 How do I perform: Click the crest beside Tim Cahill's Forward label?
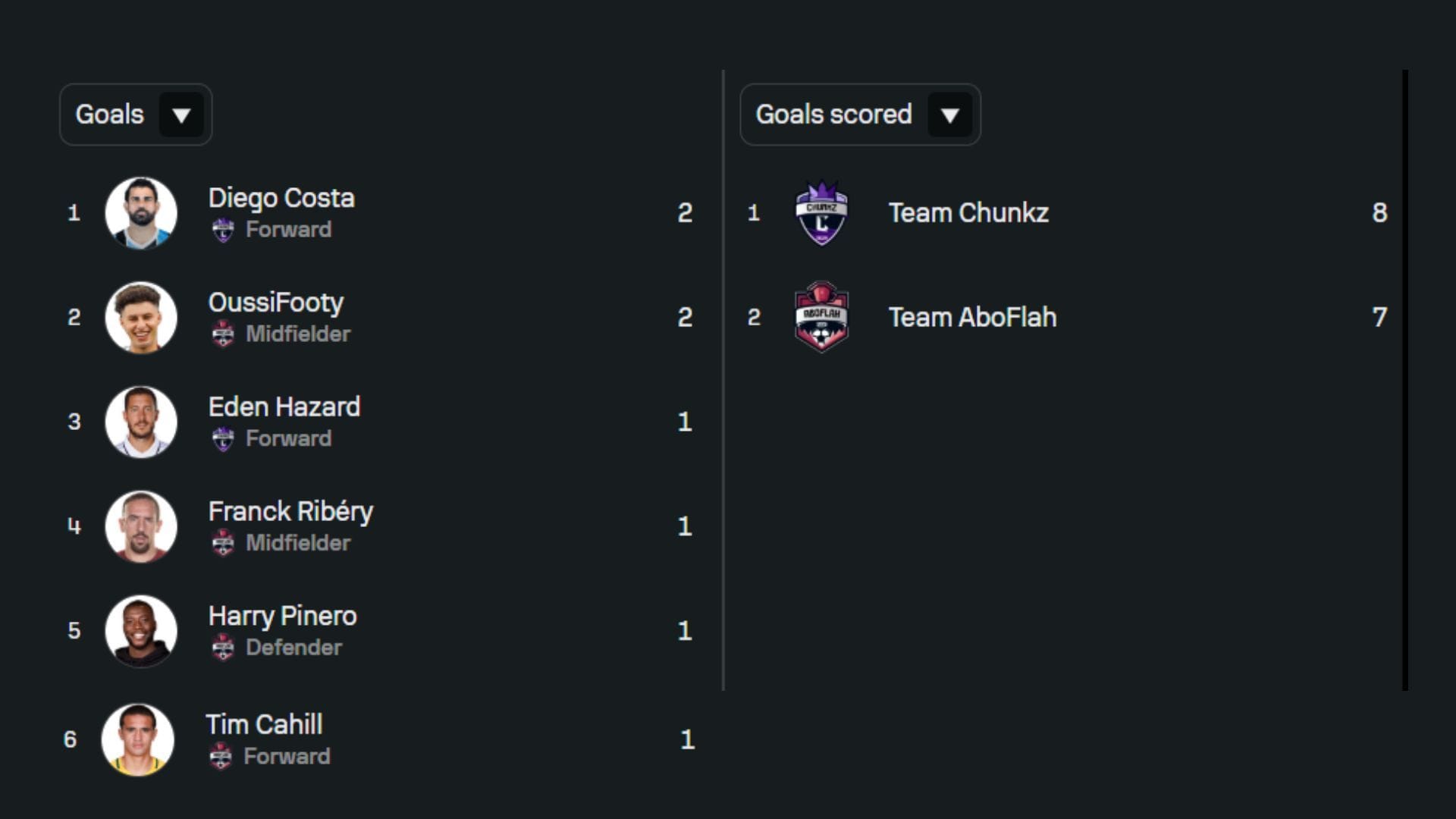coord(221,756)
